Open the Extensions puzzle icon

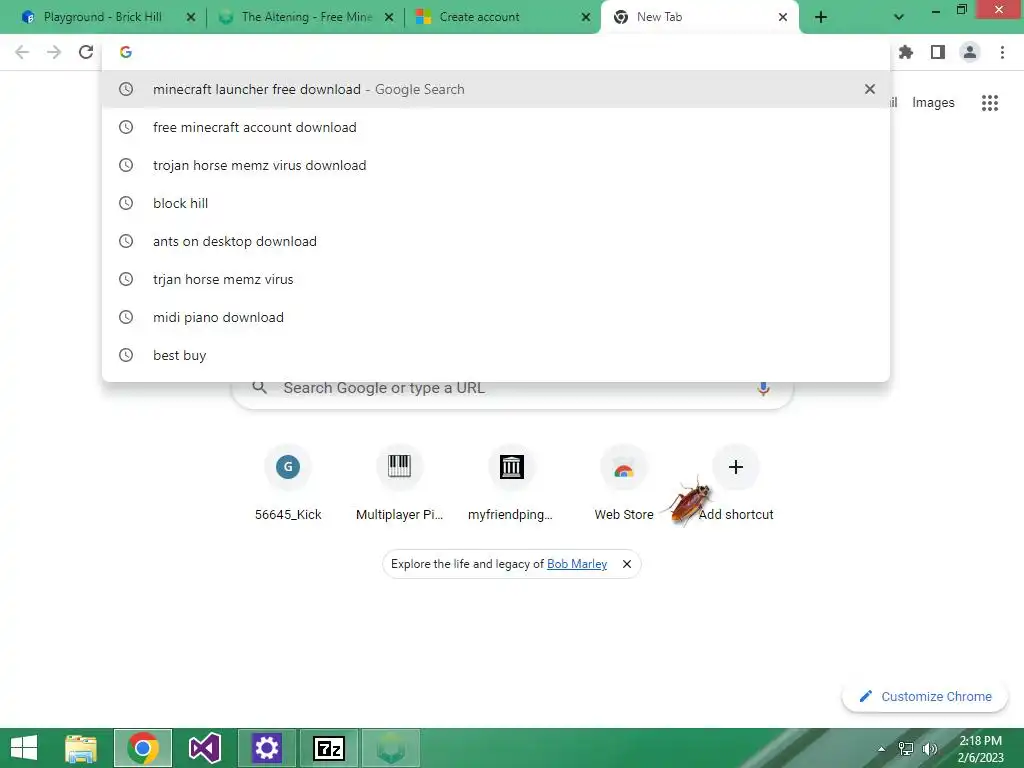click(x=906, y=52)
